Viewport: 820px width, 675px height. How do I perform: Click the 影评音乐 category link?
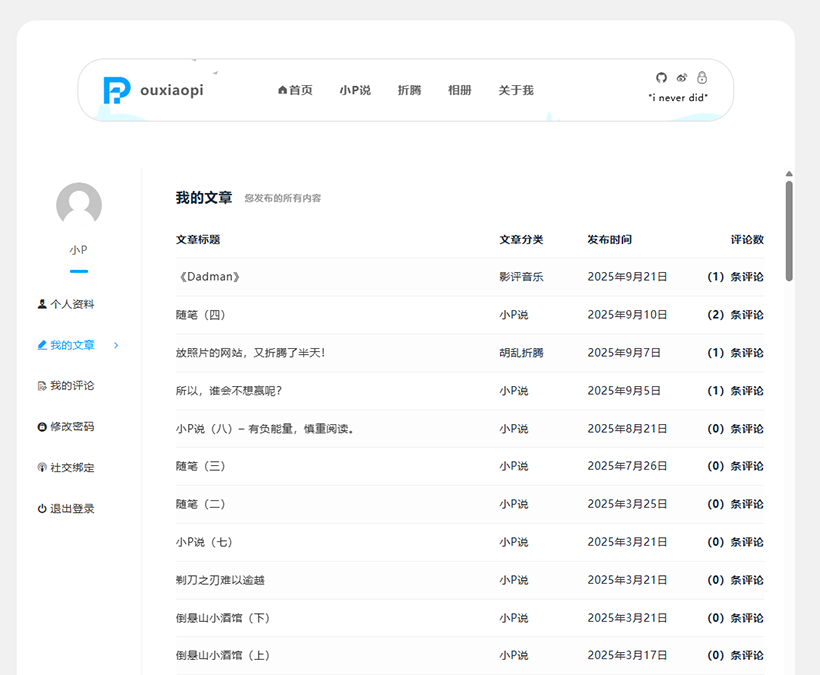point(521,277)
